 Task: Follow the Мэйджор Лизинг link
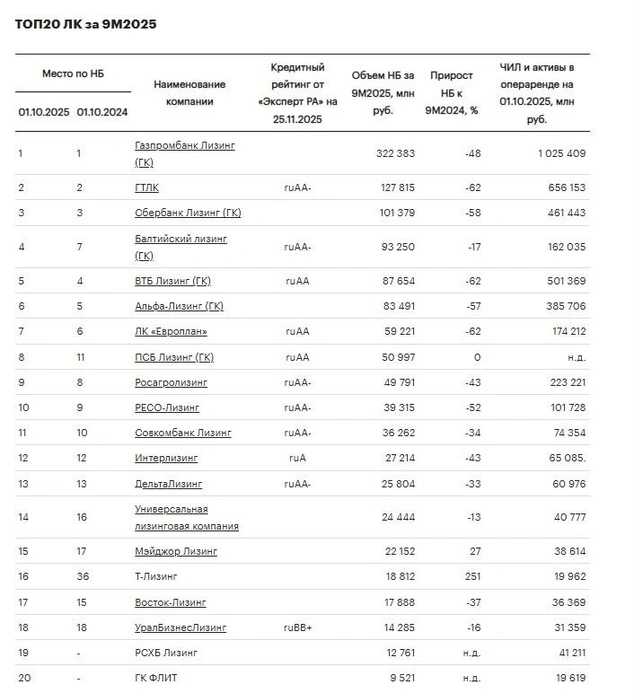176,551
